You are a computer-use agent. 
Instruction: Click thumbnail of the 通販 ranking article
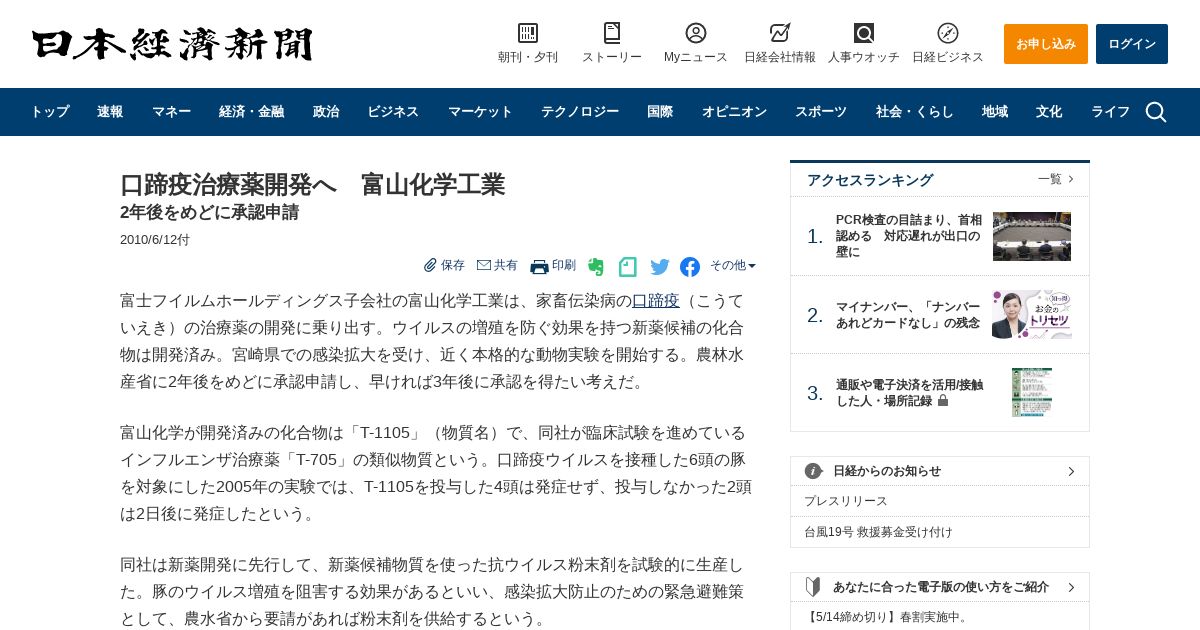[x=1032, y=393]
